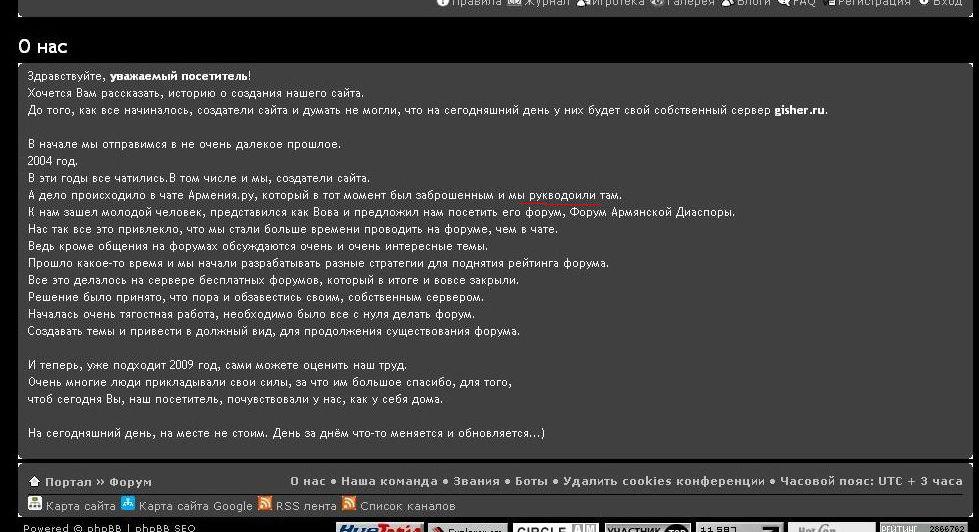Open the FAQ page
The image size is (979, 532).
[804, 3]
